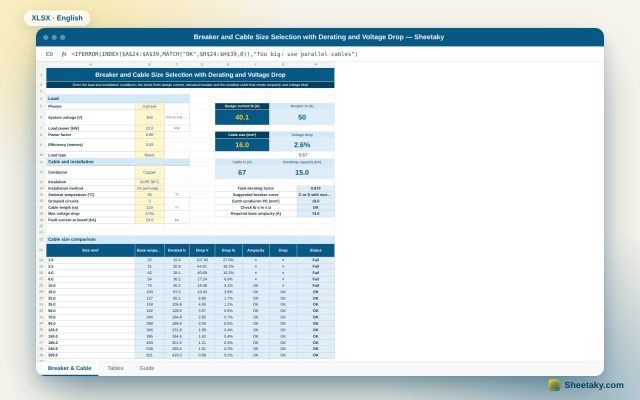Image resolution: width=640 pixels, height=400 pixels.
Task: Click the System voltage input value cell
Action: 149,117
